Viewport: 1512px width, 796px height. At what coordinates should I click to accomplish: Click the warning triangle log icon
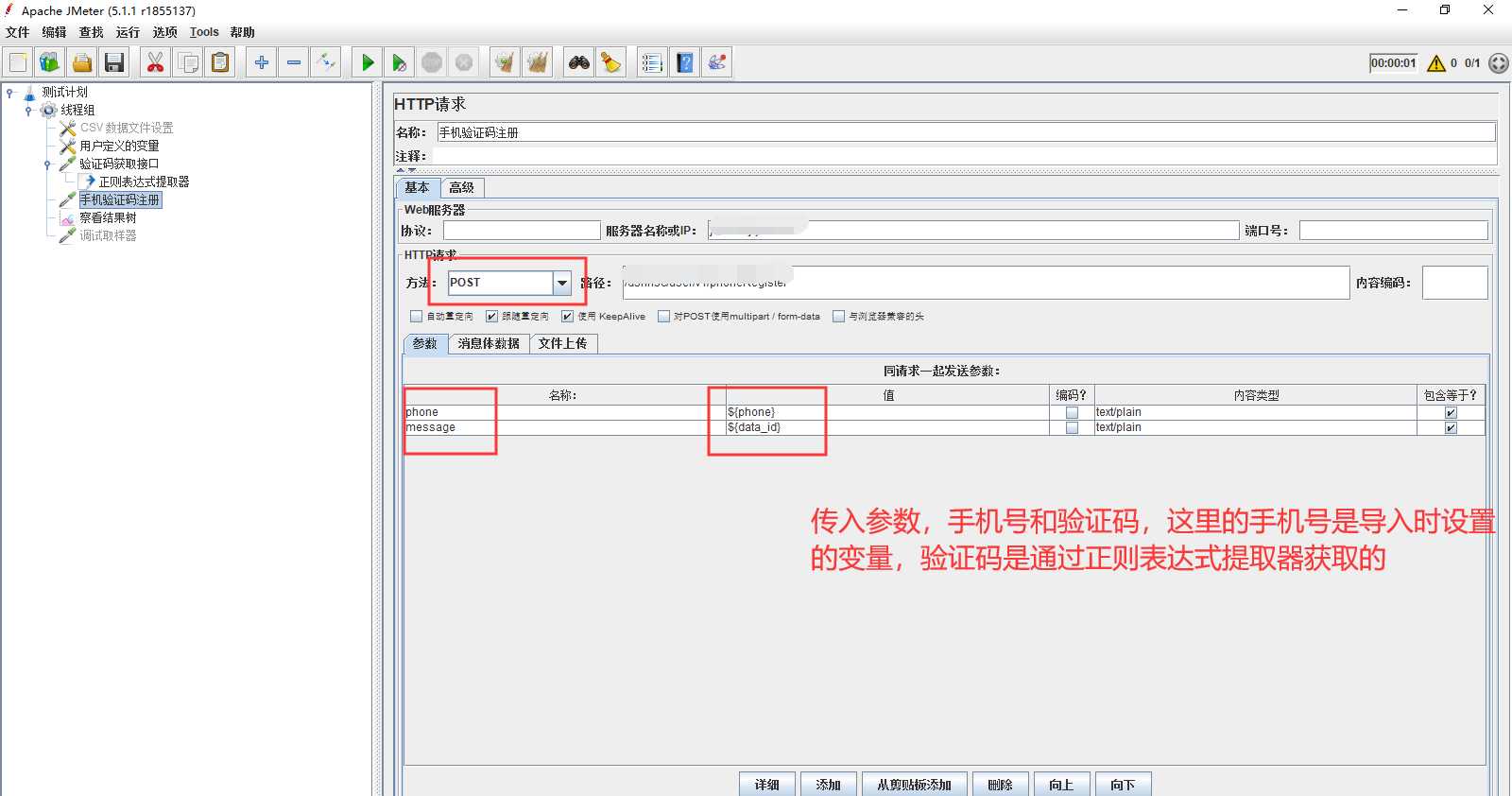pos(1436,63)
